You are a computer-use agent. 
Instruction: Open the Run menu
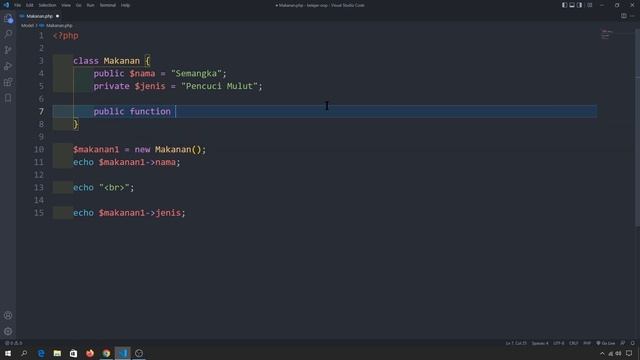[90, 5]
